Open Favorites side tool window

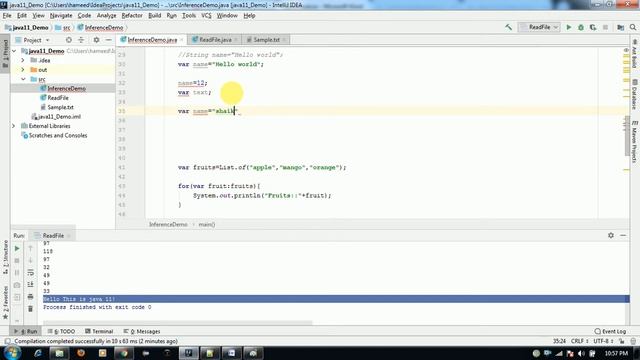5,303
